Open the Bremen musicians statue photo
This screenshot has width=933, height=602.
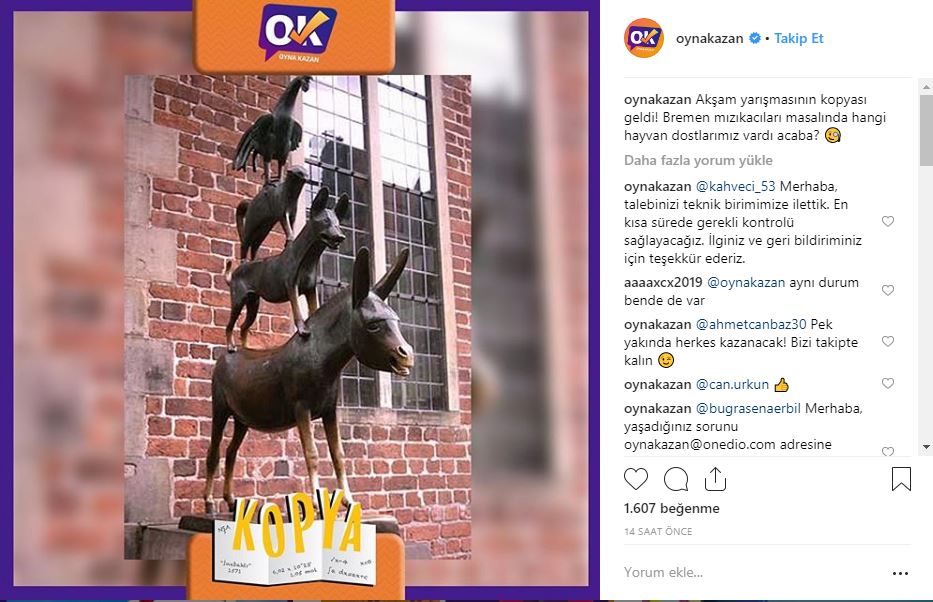(298, 316)
